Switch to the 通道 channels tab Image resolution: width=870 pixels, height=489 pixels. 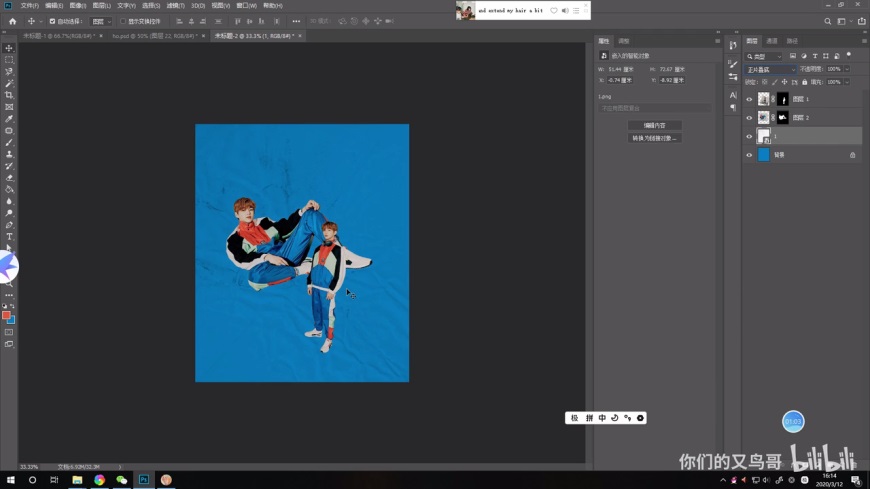772,41
